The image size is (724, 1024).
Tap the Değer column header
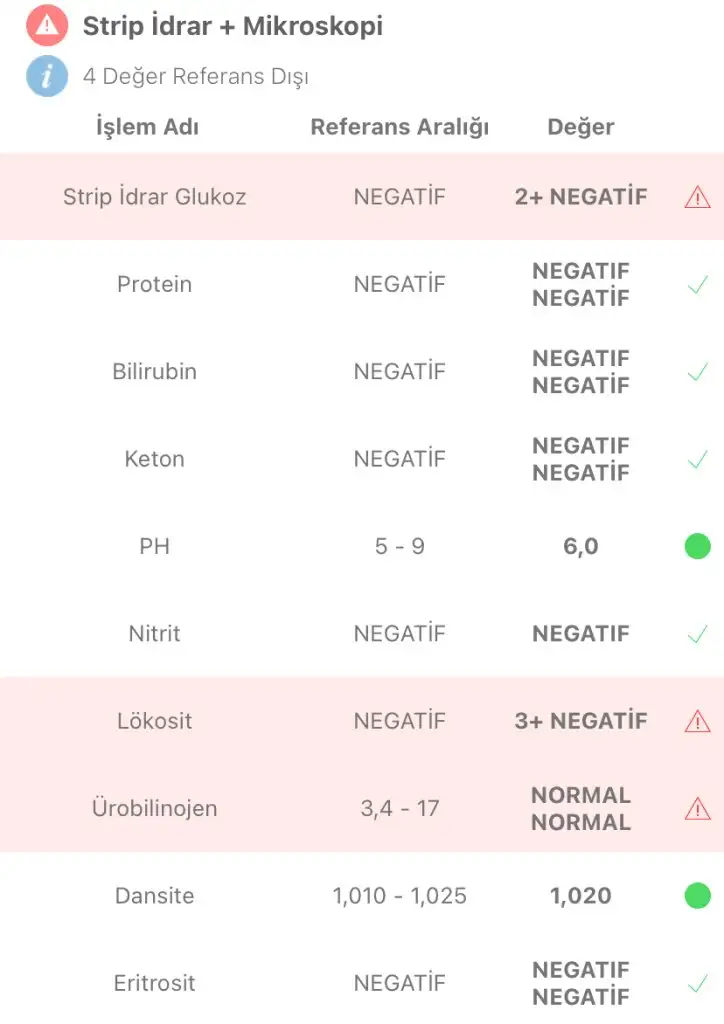point(580,127)
